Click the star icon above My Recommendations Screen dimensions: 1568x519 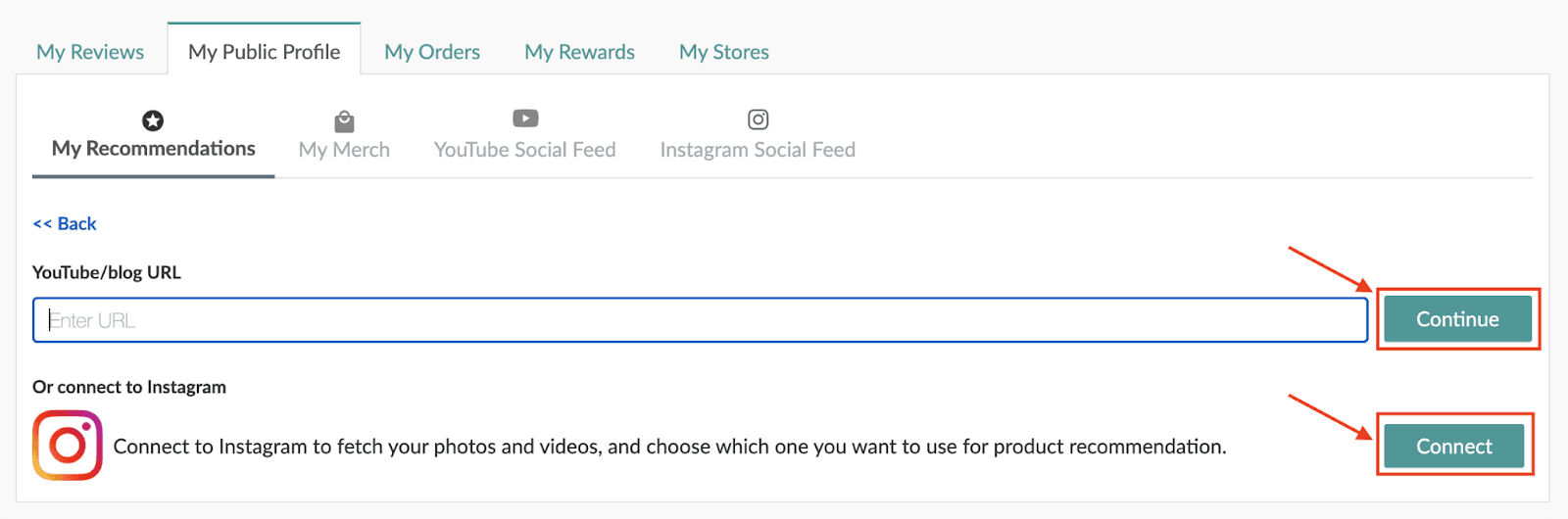click(153, 120)
